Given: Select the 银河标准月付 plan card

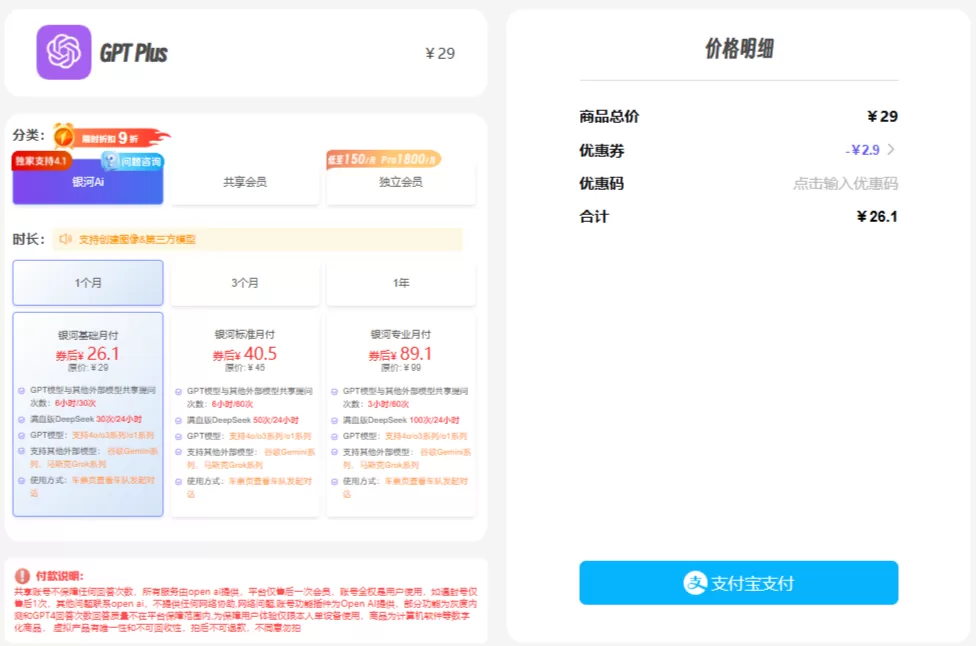Looking at the screenshot, I should [x=245, y=414].
